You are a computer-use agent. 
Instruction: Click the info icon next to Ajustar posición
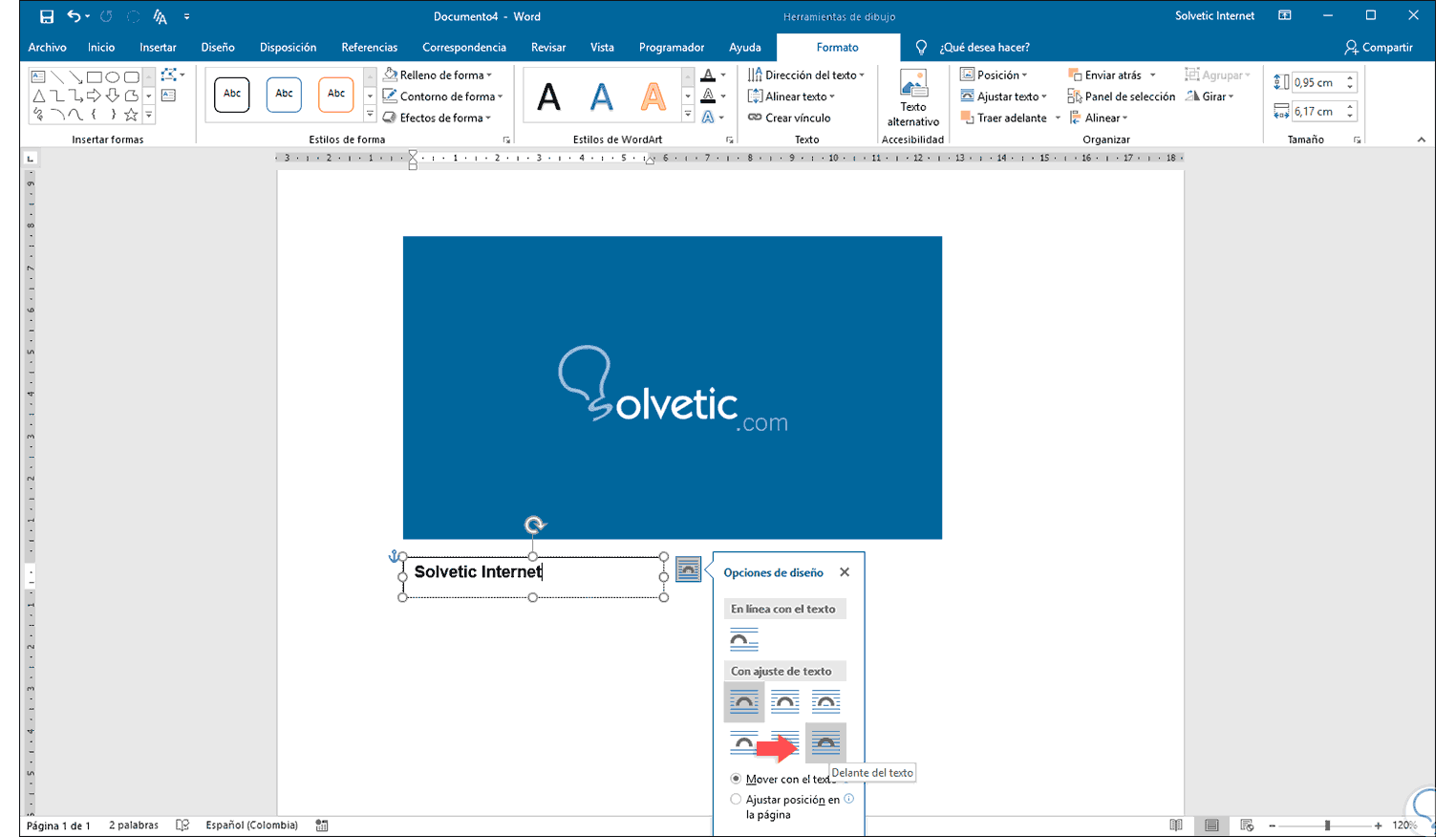tap(849, 799)
